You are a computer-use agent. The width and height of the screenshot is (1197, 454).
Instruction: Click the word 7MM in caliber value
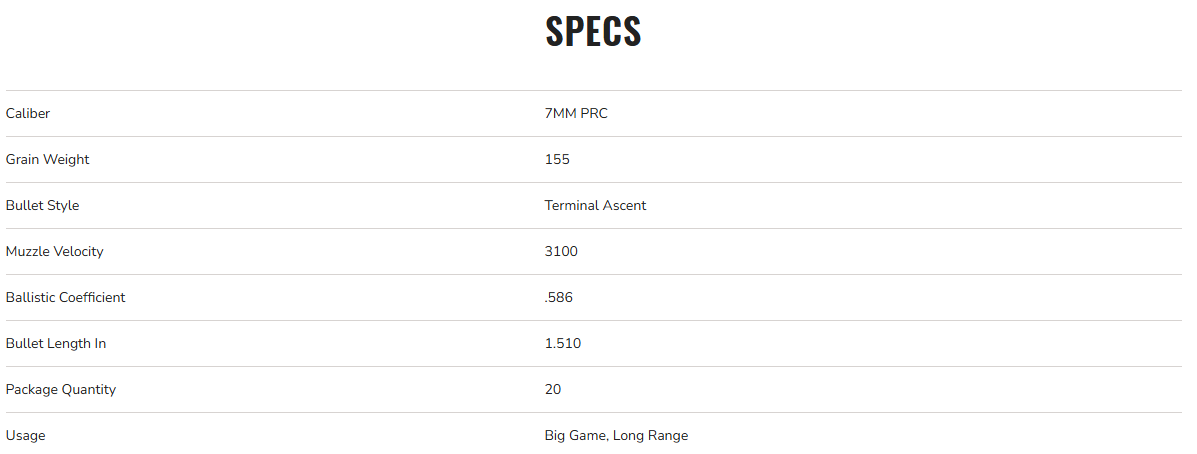click(x=561, y=114)
